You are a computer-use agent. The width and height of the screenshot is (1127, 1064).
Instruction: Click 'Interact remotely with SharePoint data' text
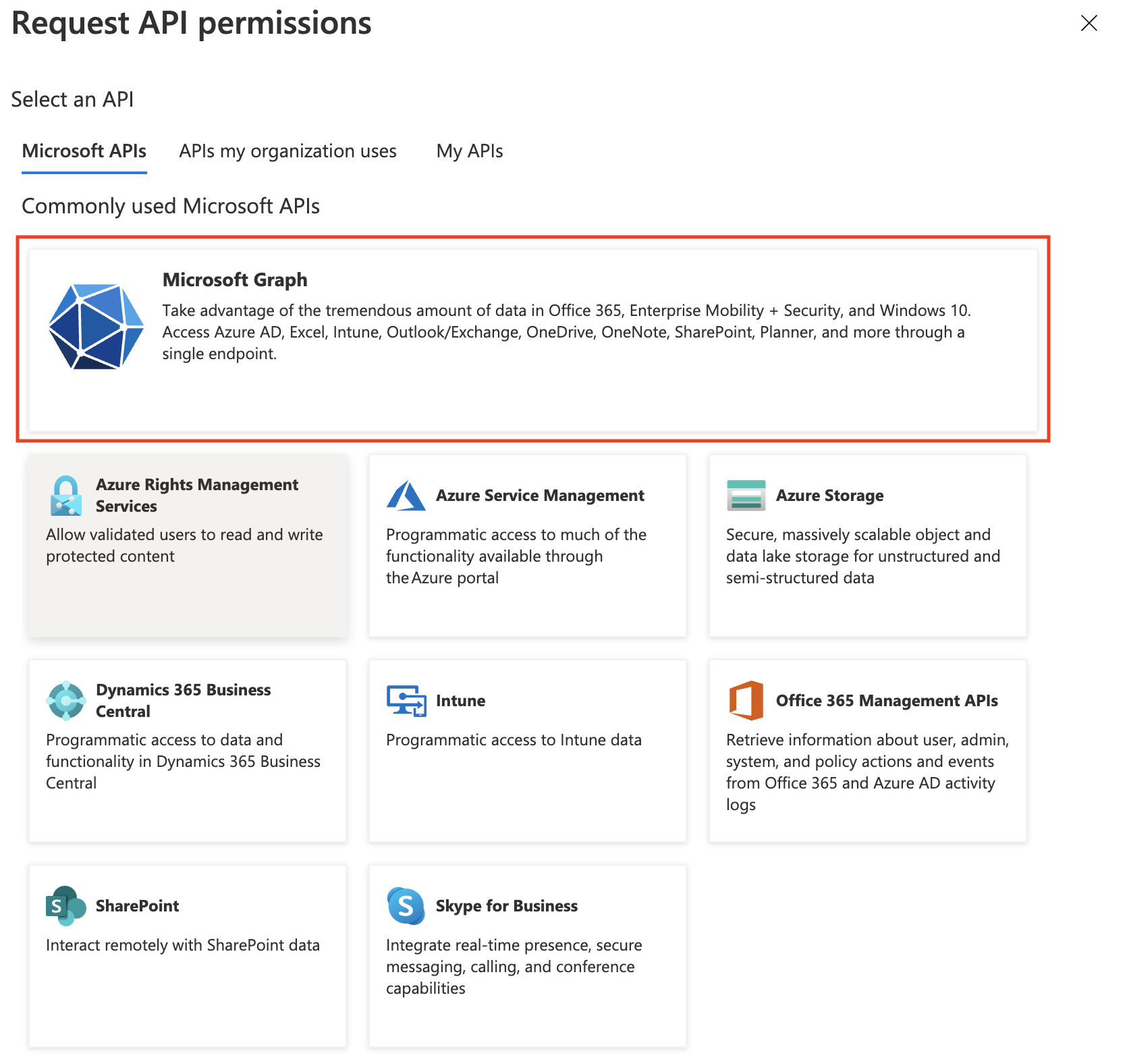point(183,945)
